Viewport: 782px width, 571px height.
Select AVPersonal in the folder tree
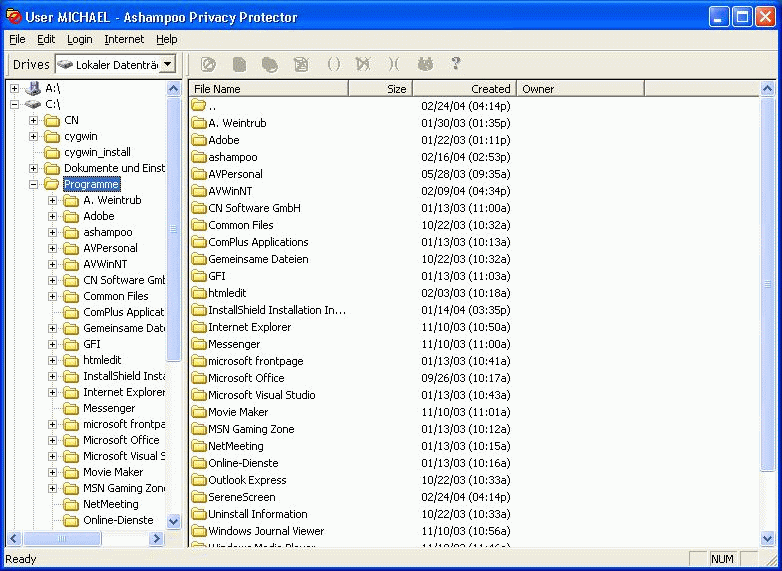click(x=110, y=248)
